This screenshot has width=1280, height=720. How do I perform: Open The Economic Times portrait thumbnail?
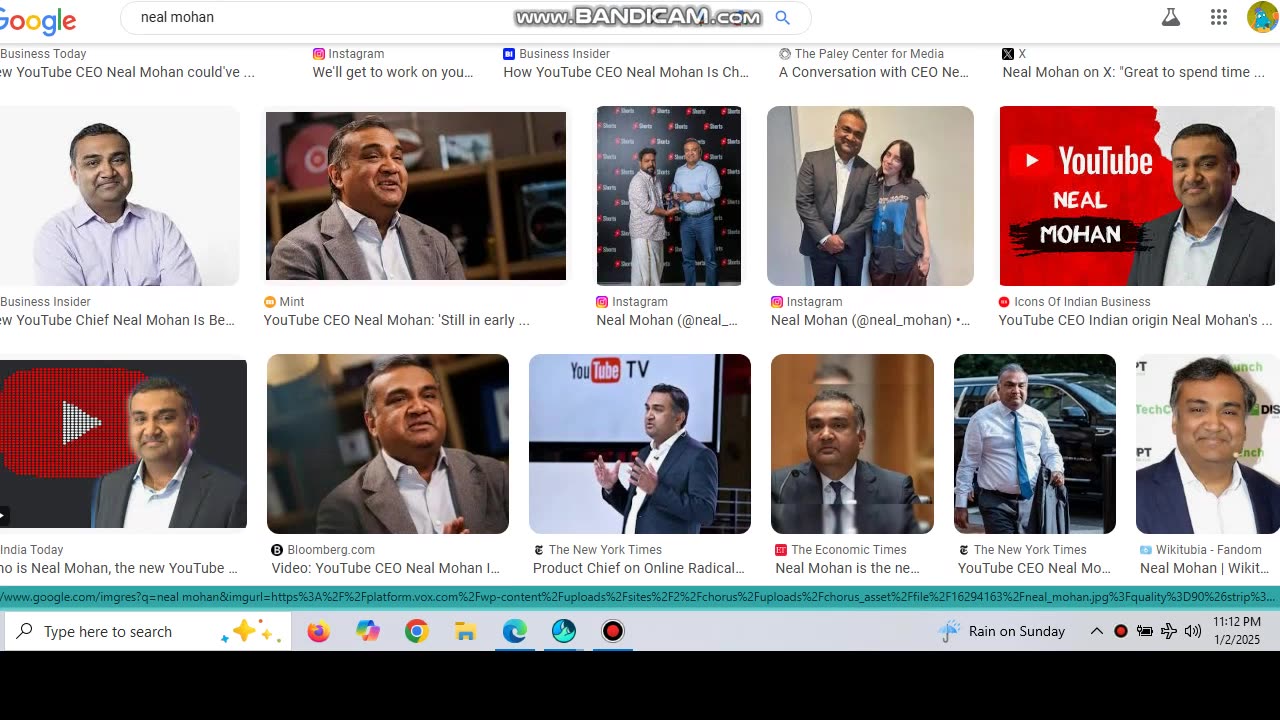852,444
